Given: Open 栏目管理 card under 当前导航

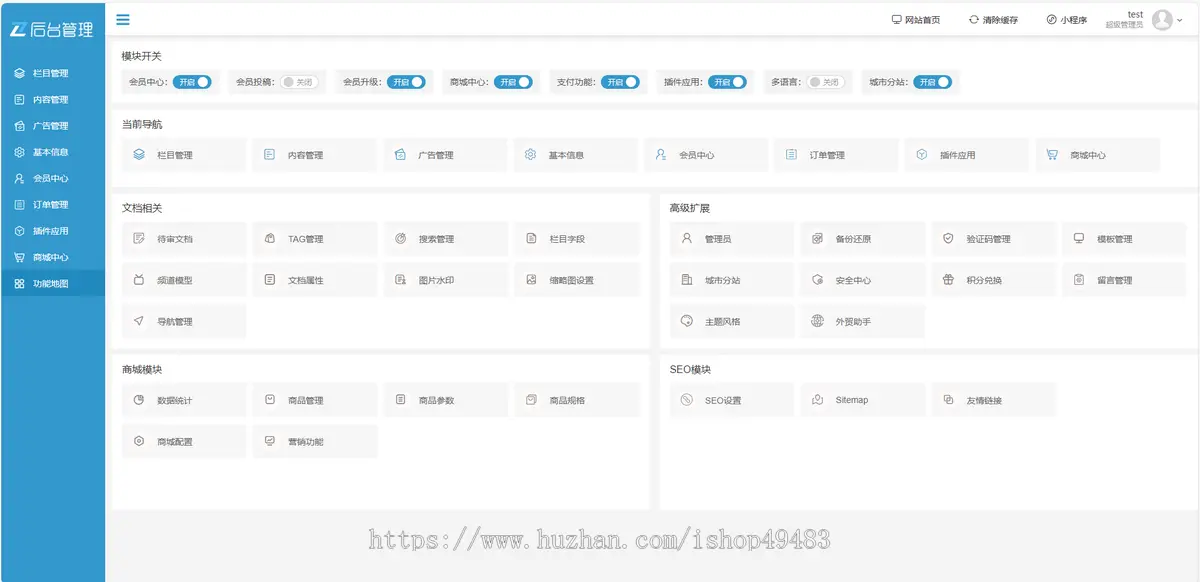Looking at the screenshot, I should (184, 155).
